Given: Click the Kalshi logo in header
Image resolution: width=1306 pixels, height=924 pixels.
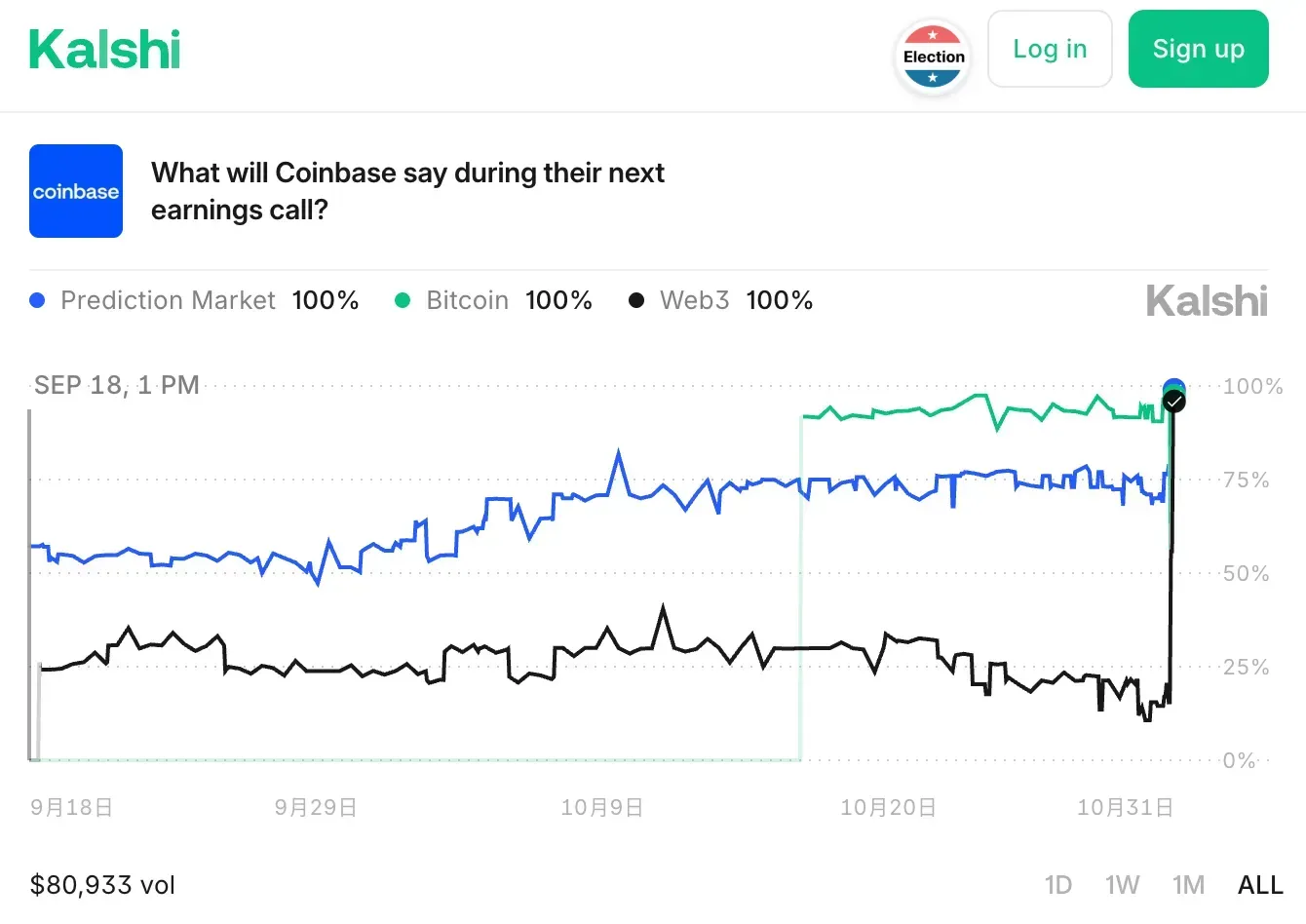Looking at the screenshot, I should 104,50.
